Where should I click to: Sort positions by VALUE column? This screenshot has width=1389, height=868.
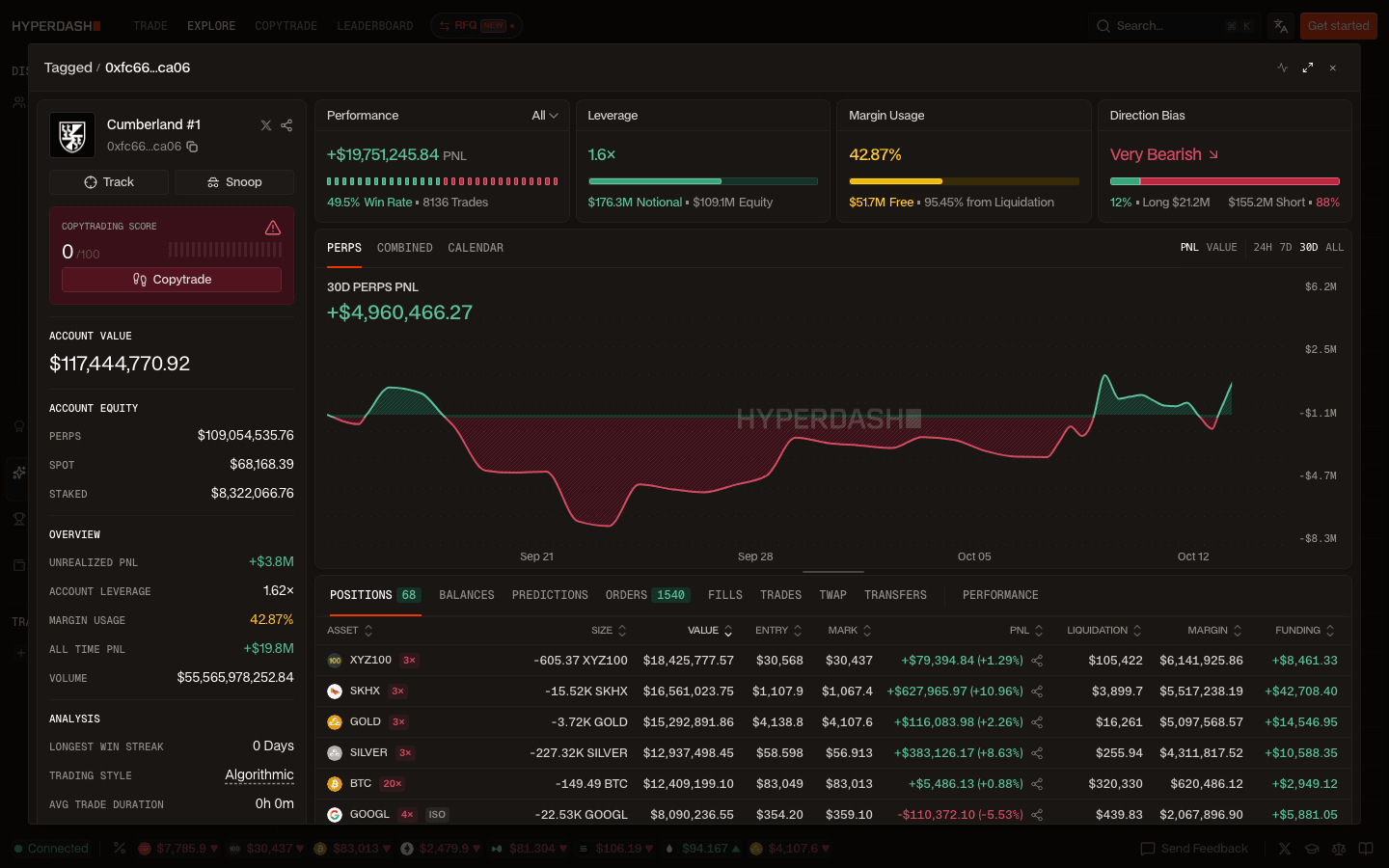710,631
